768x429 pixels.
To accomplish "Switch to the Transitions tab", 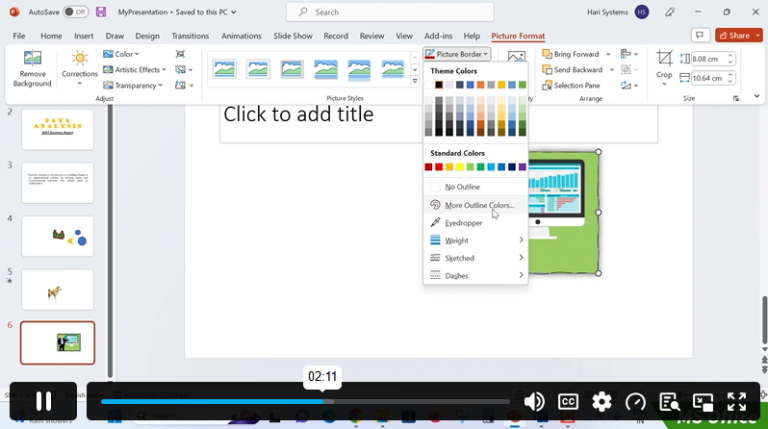I will [190, 36].
